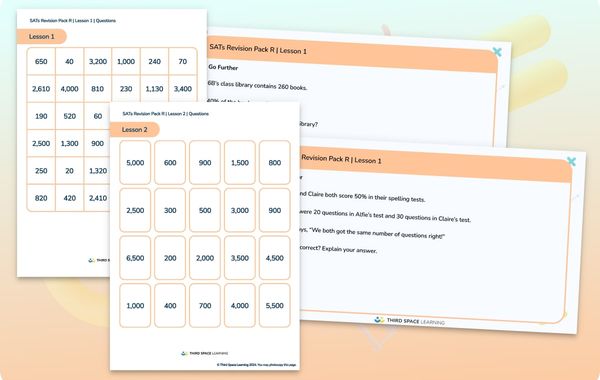Click the 5,000 card in Lesson 2
This screenshot has height=380, width=600.
point(135,163)
